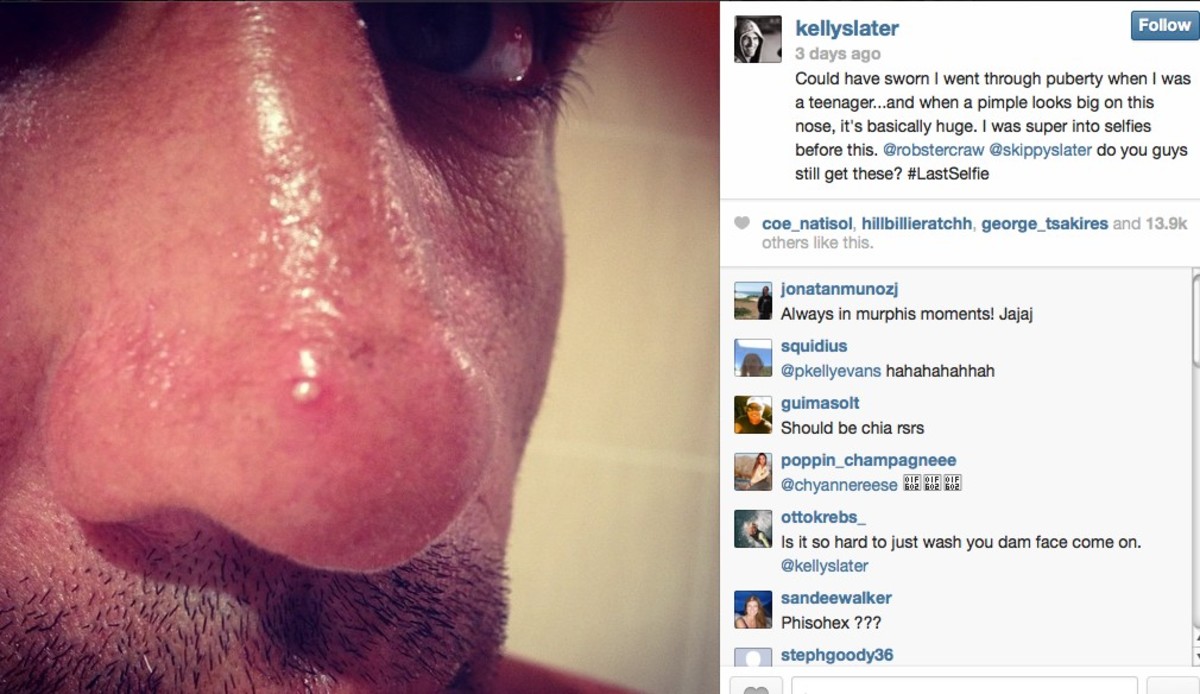The height and width of the screenshot is (694, 1200).
Task: Click the heart like icon at bottom
Action: tap(757, 687)
